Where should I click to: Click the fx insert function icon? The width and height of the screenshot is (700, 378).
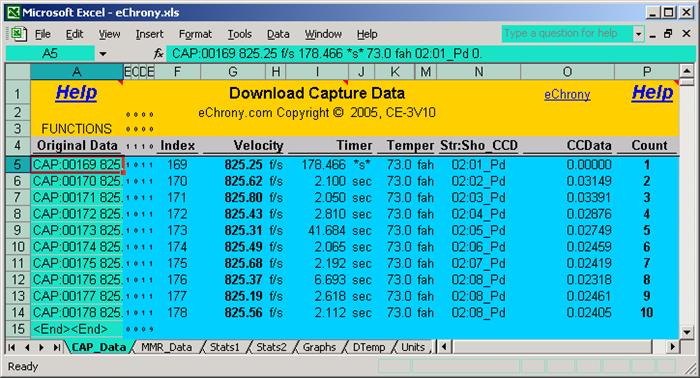(158, 54)
